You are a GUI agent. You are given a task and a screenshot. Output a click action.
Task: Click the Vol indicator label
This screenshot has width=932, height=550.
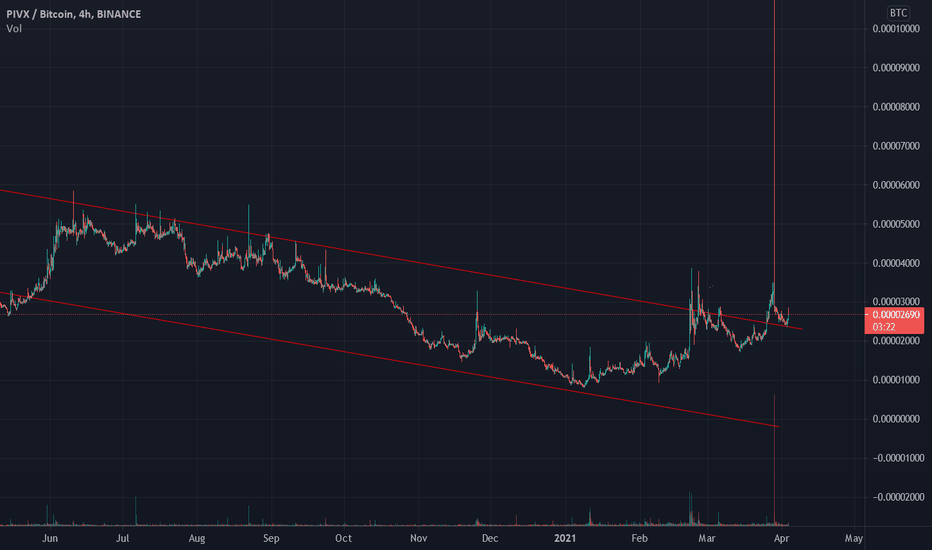tap(14, 29)
